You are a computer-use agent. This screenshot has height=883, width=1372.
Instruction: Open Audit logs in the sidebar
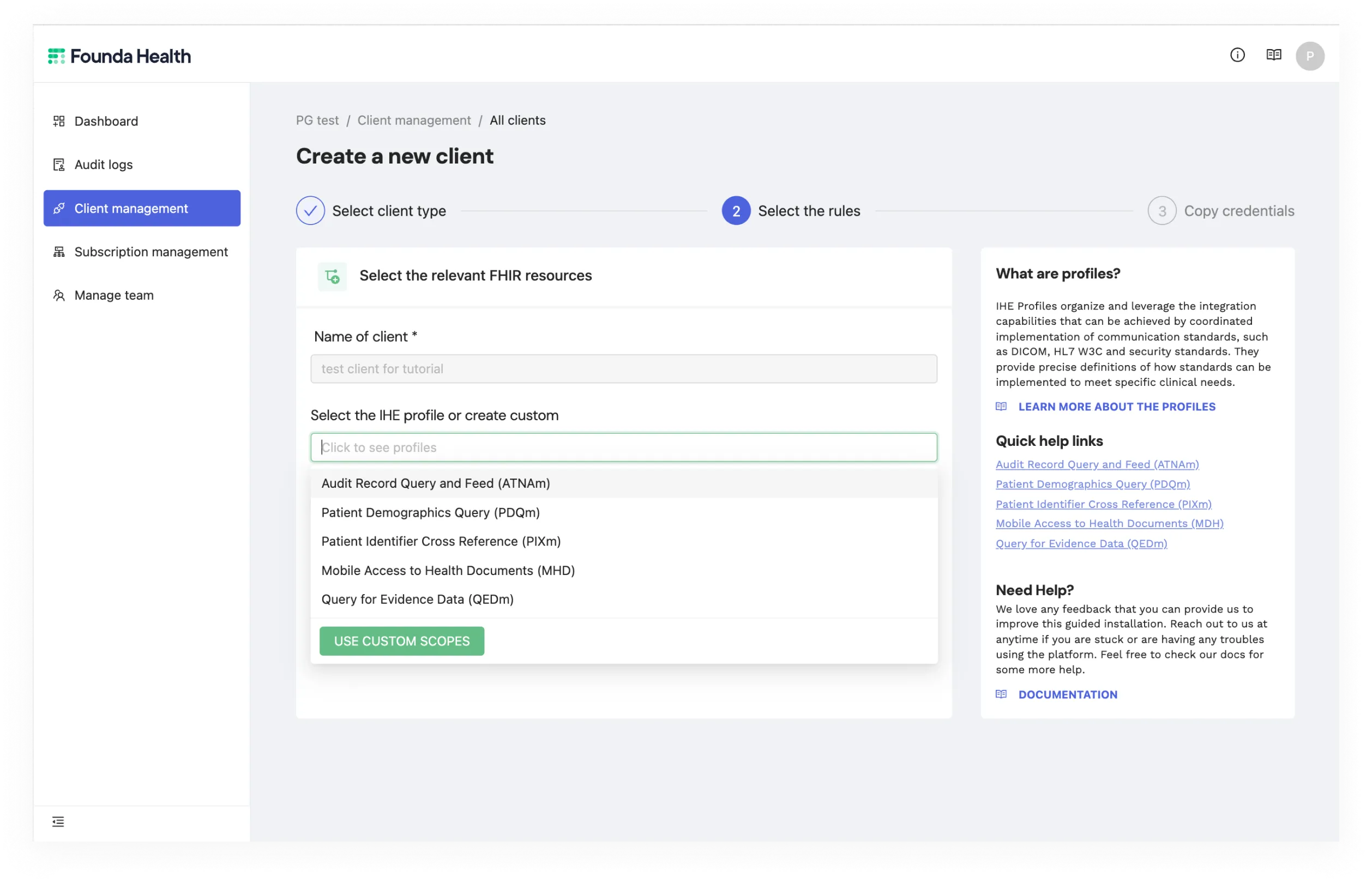(x=142, y=165)
